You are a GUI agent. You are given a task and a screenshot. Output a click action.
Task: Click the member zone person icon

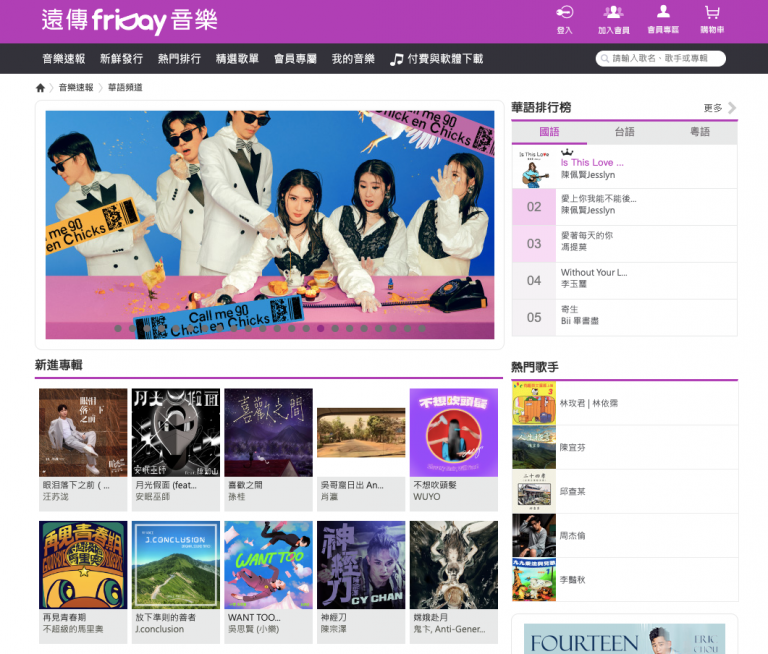[x=663, y=13]
